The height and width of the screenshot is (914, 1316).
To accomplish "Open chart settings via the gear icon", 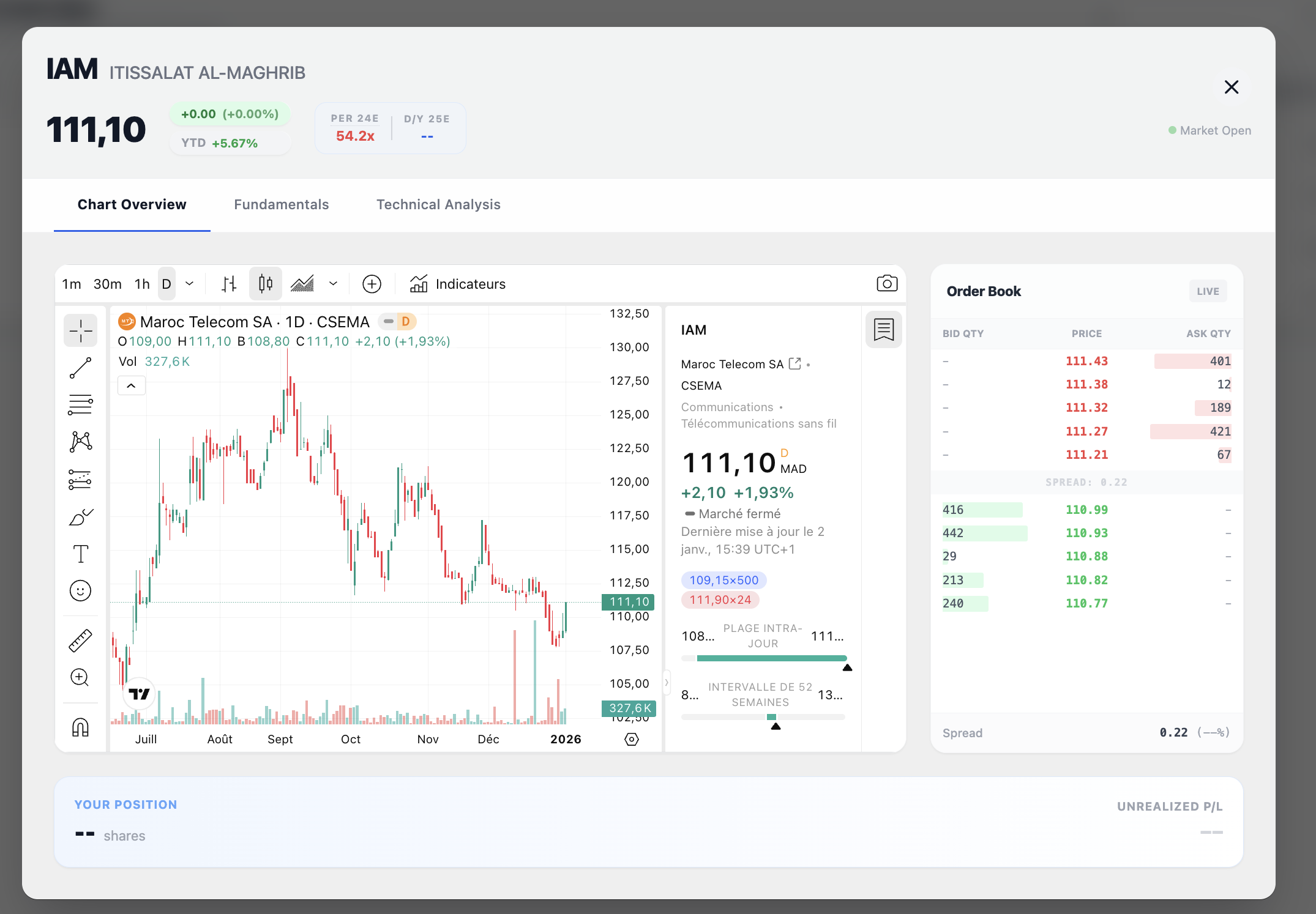I will point(631,739).
